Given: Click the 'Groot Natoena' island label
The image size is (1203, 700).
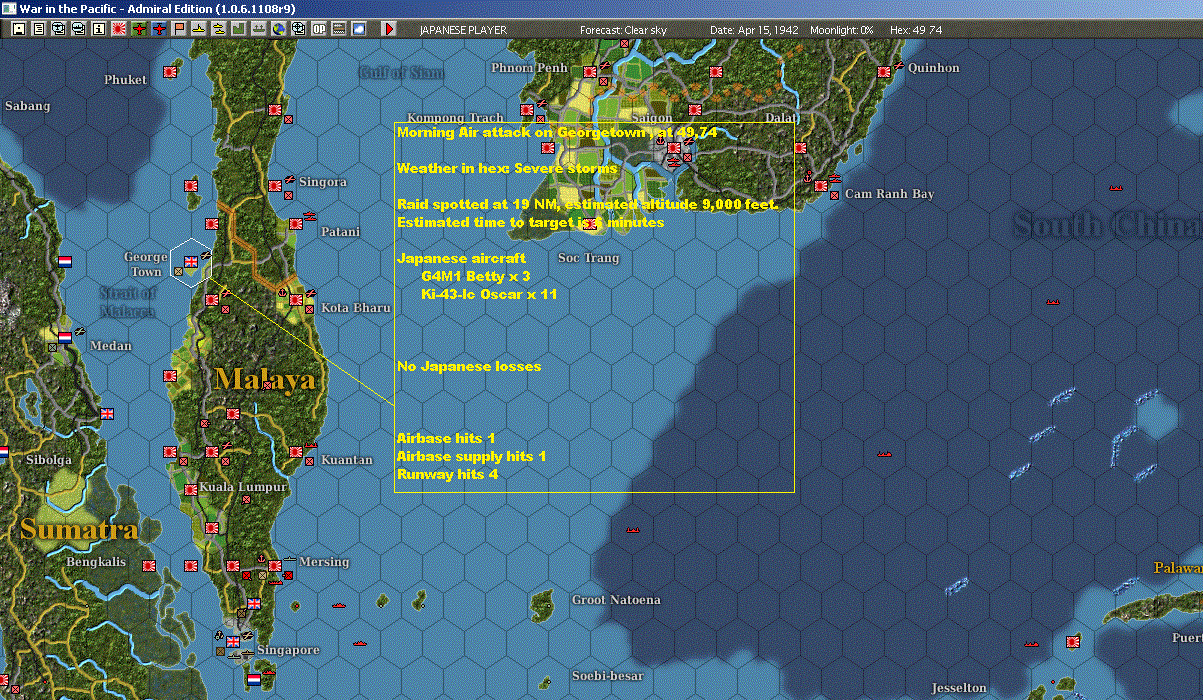Looking at the screenshot, I should 616,600.
